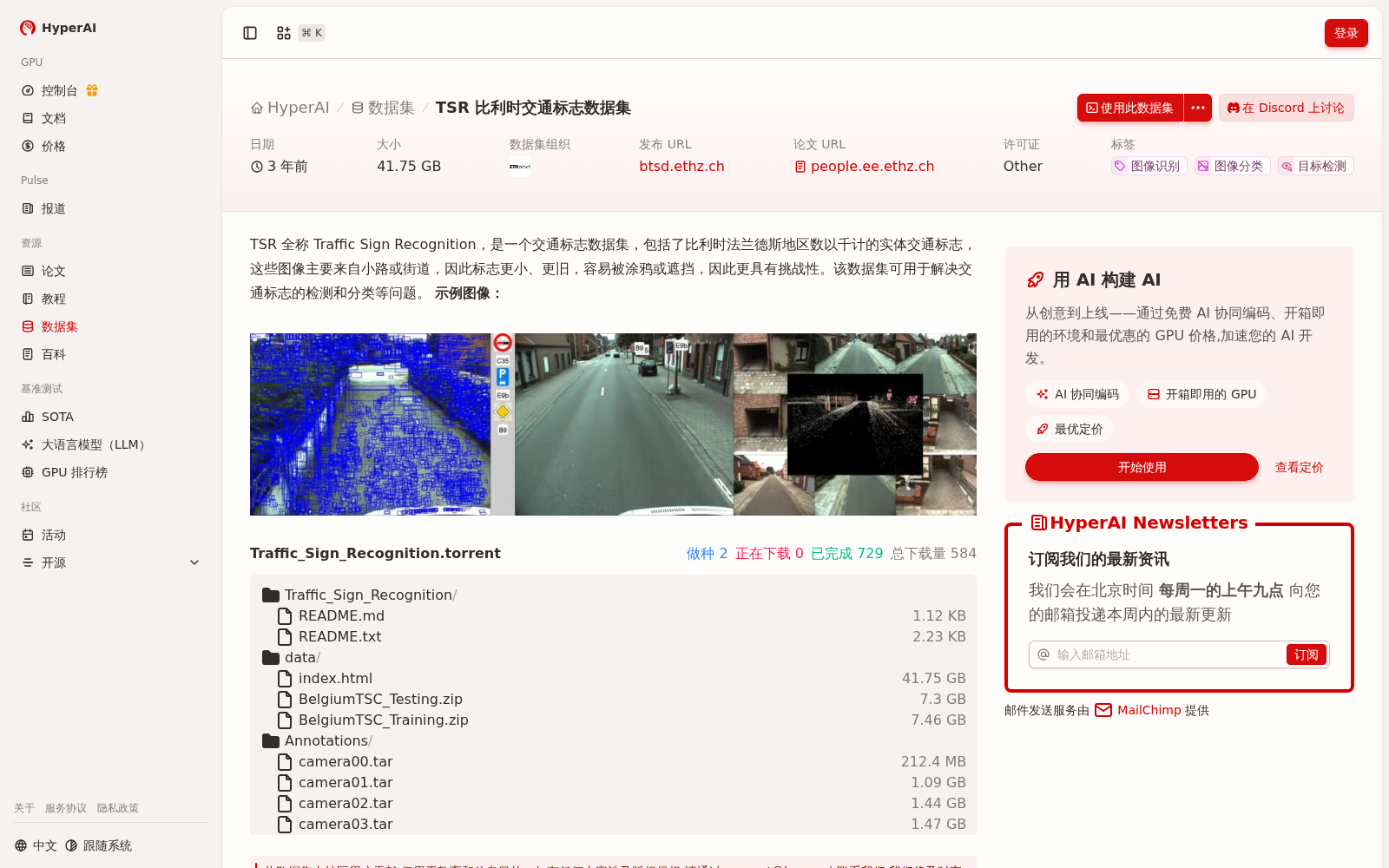This screenshot has height=868, width=1389.
Task: Click the HyperAI logo icon
Action: 28,28
